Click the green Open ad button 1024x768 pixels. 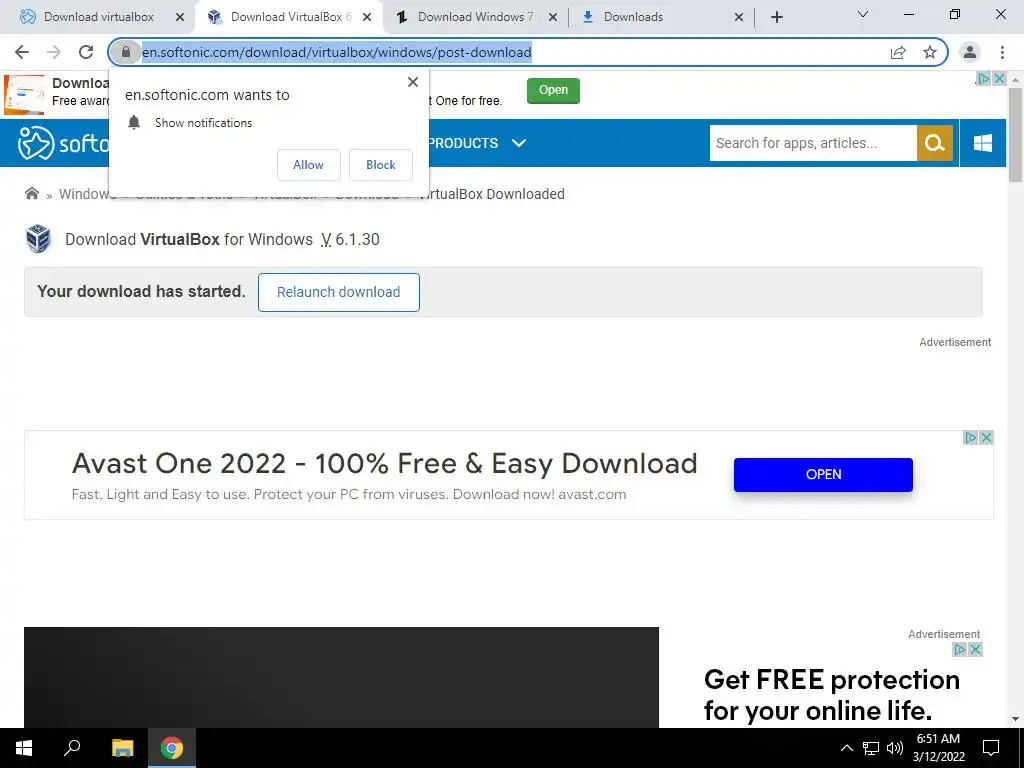[553, 90]
